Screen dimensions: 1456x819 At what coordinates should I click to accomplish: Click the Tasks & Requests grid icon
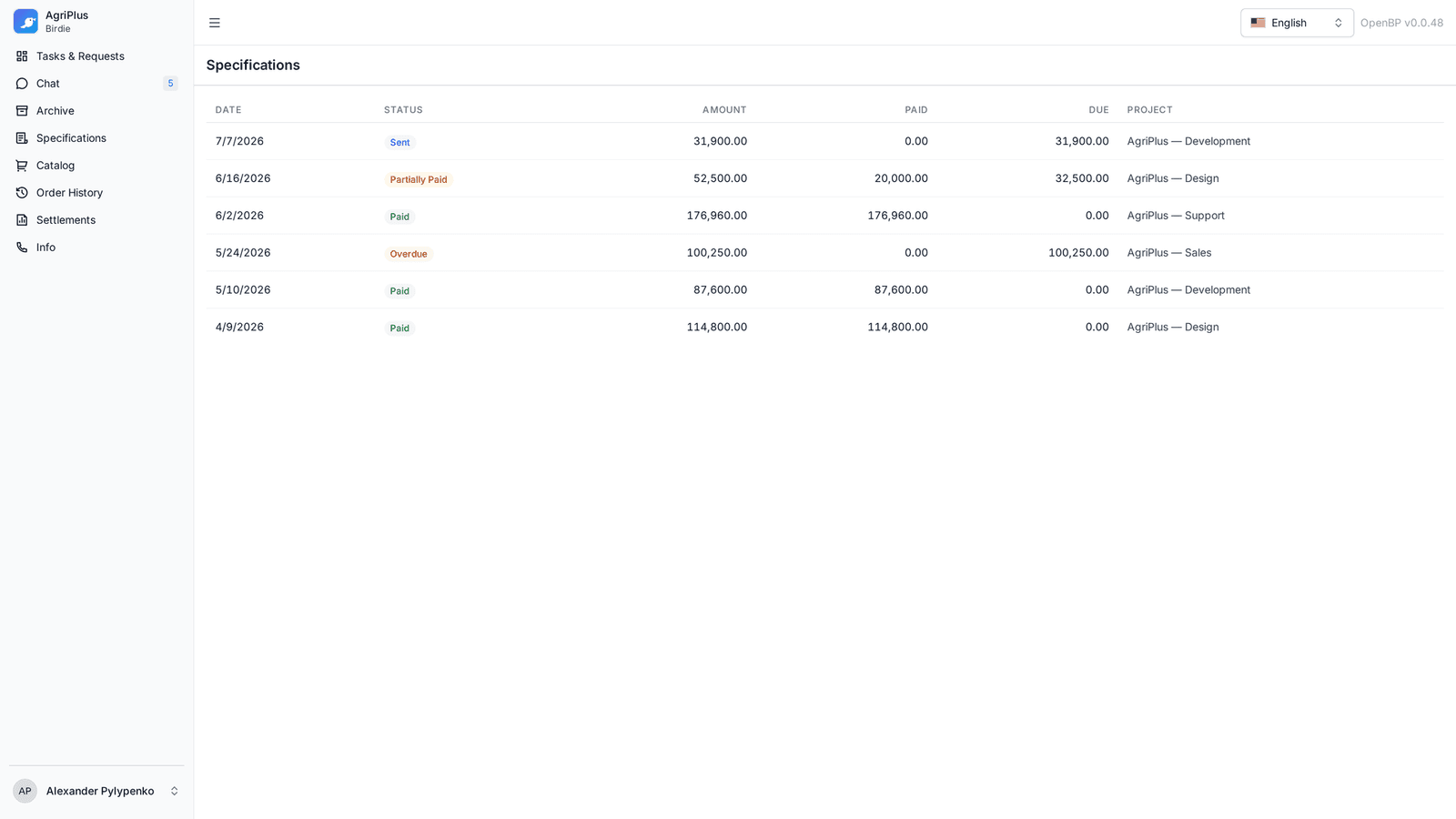pos(22,56)
